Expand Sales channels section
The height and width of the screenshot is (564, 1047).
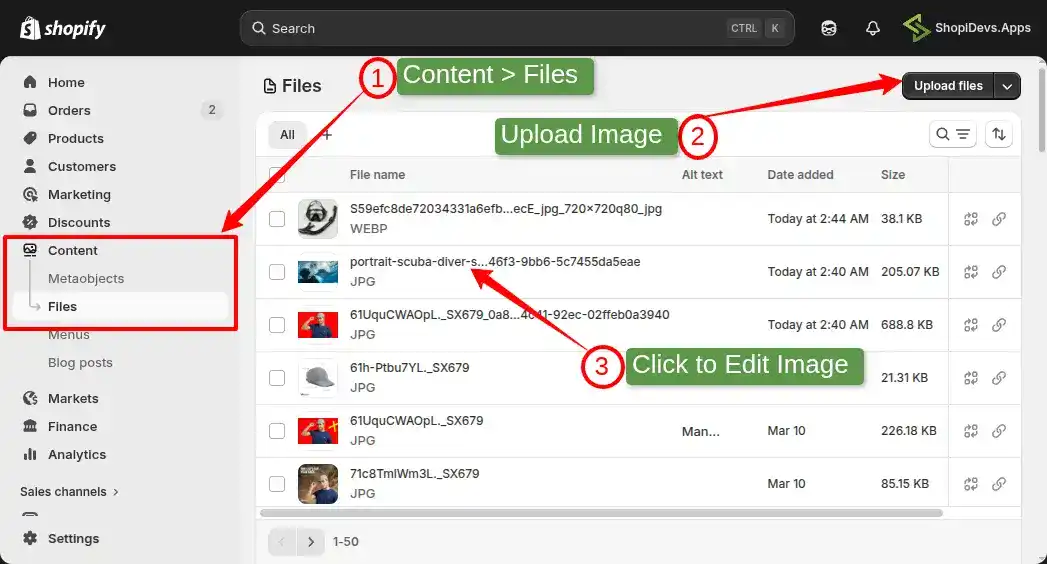pos(69,492)
